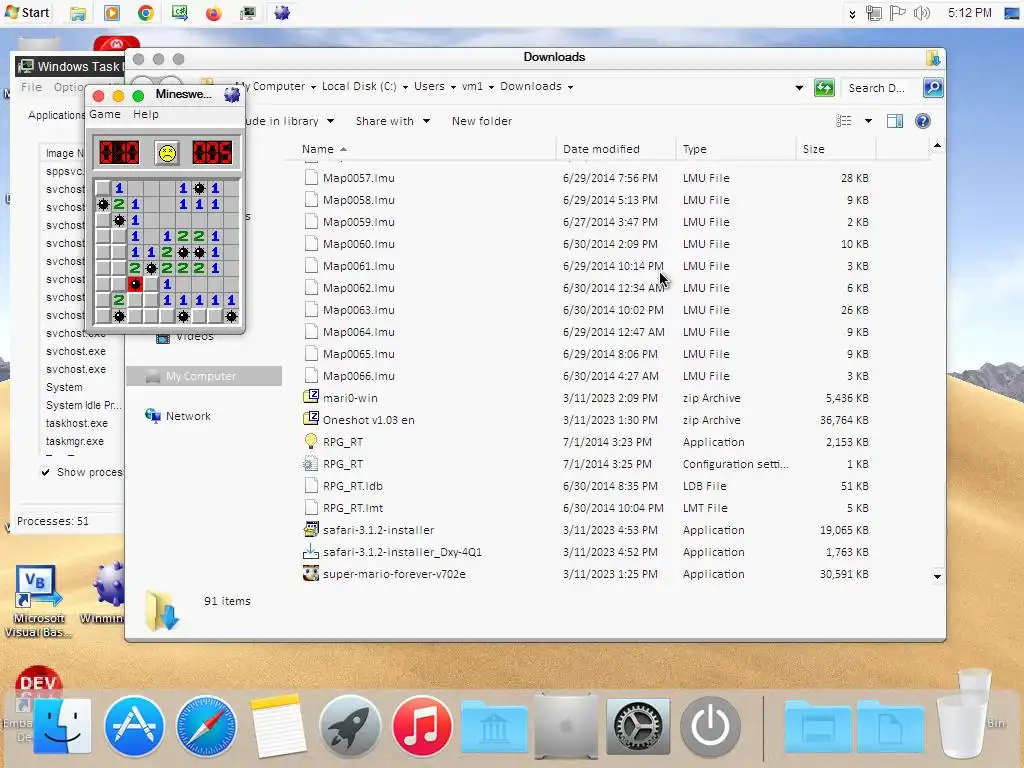
Task: Show hidden tray icons chevron
Action: point(852,14)
